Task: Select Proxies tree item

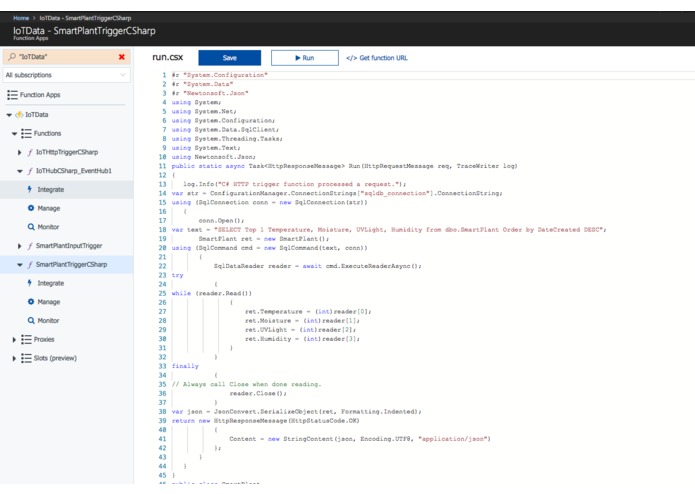Action: point(44,339)
